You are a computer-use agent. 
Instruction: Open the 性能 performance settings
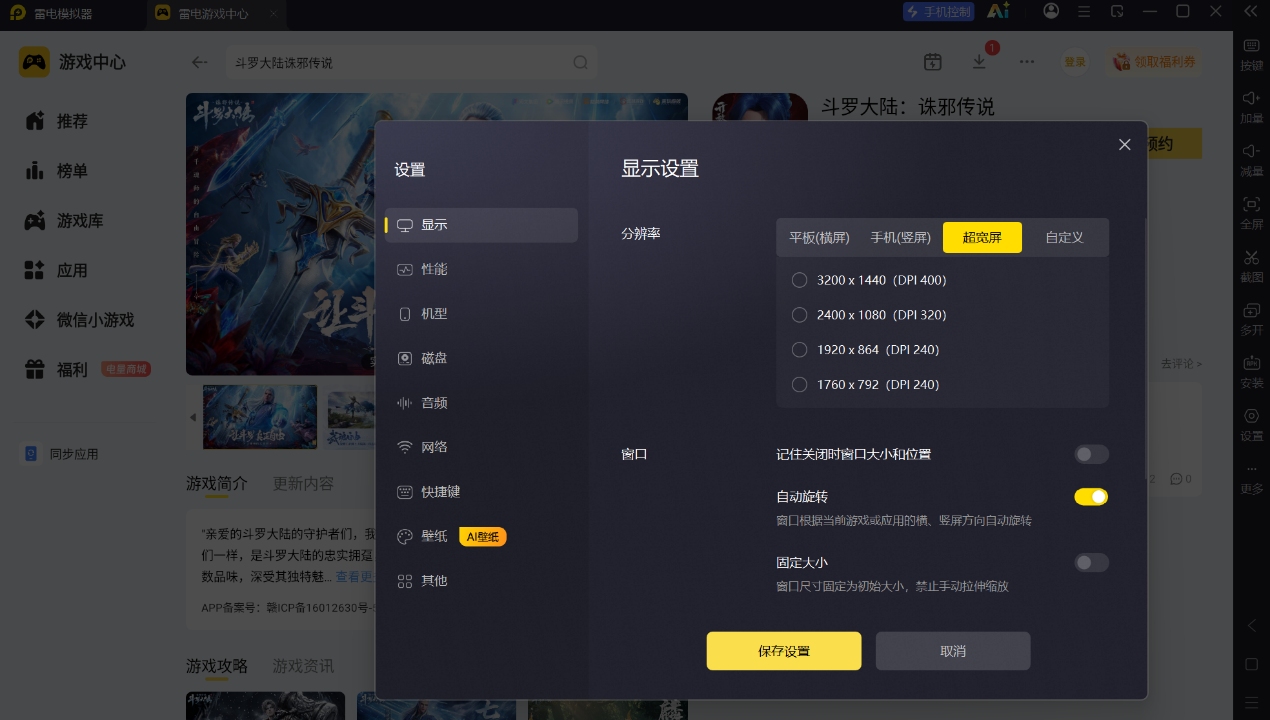(481, 269)
